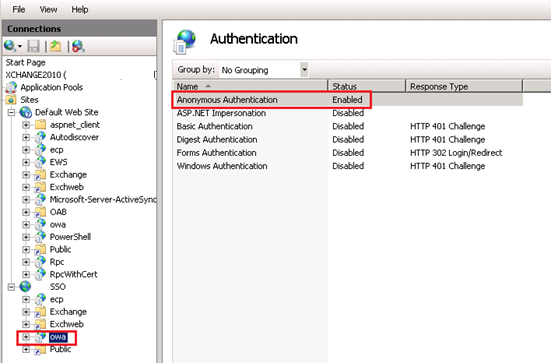
Task: Open the Help menu
Action: (80, 9)
